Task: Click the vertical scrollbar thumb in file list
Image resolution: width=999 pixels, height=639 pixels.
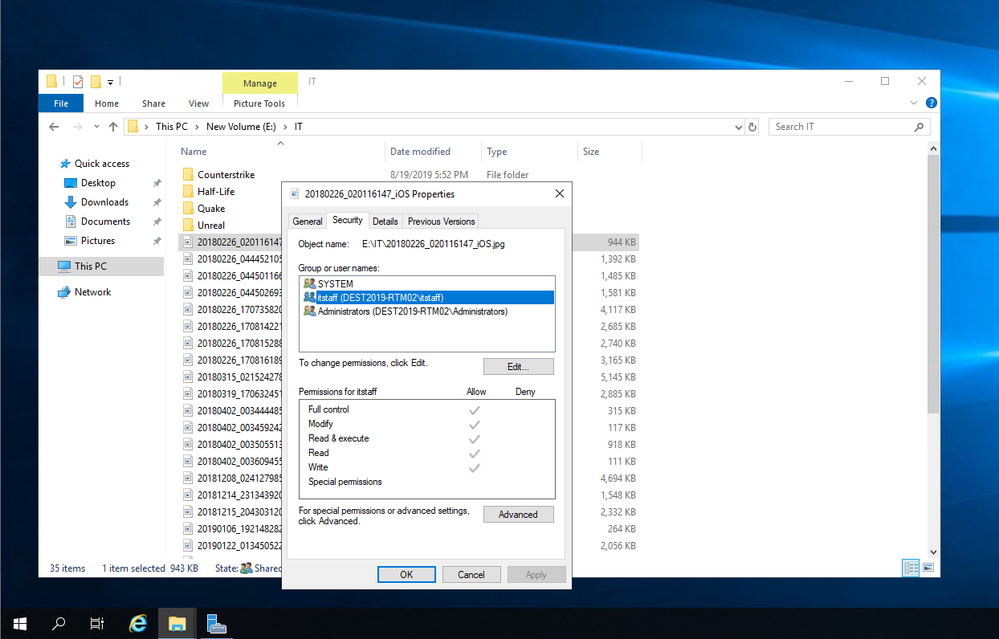Action: click(x=933, y=284)
